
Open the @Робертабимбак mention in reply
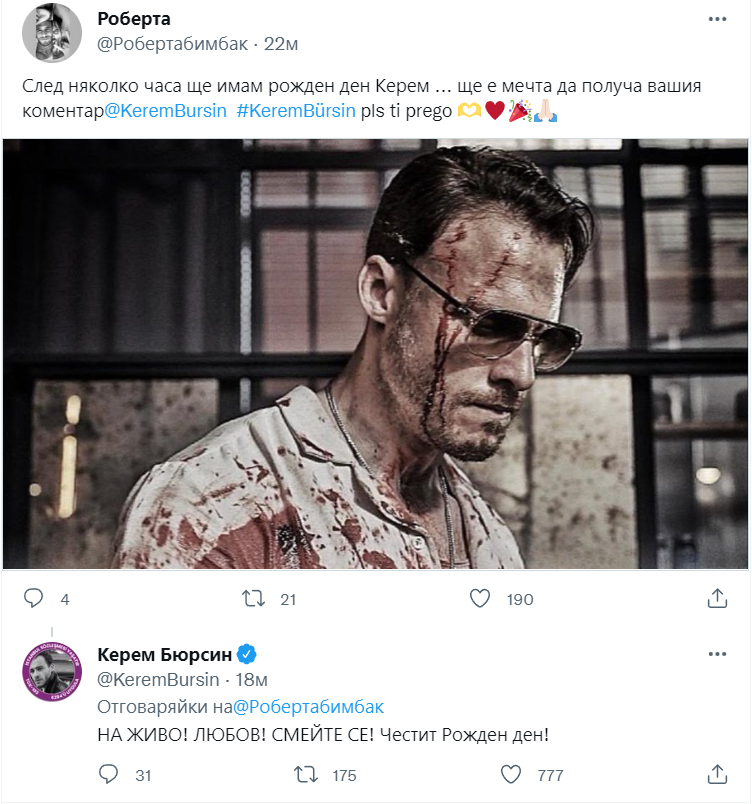[x=307, y=706]
